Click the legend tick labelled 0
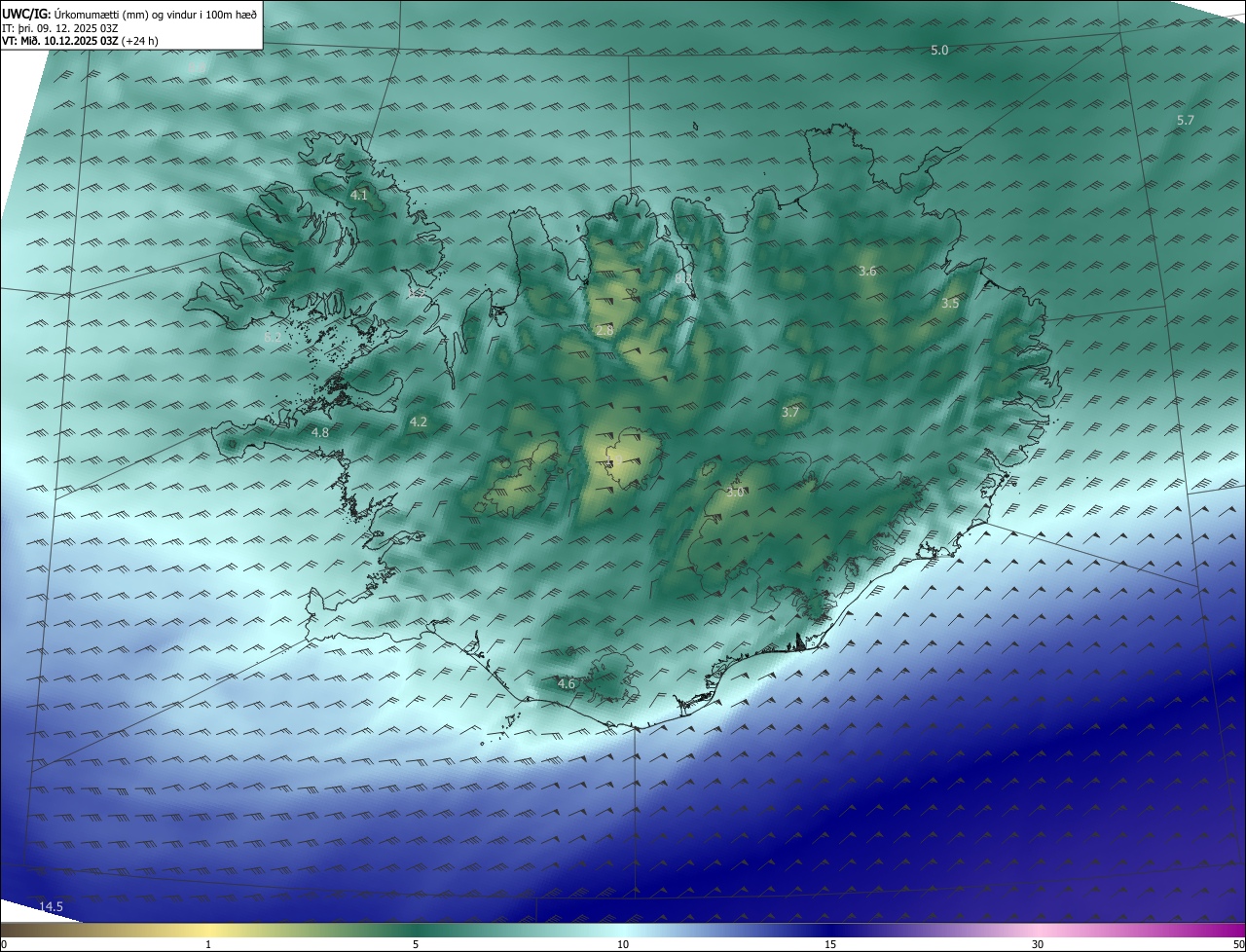Image resolution: width=1246 pixels, height=952 pixels. [x=3, y=944]
